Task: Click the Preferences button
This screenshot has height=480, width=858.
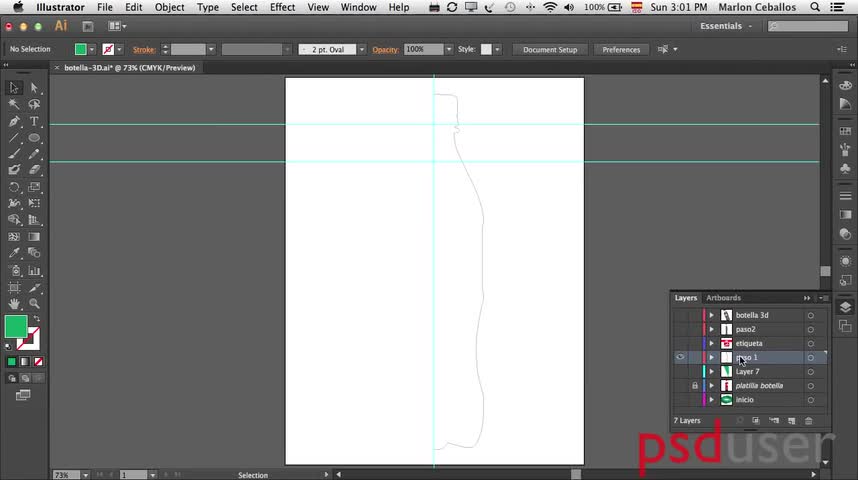Action: (621, 49)
